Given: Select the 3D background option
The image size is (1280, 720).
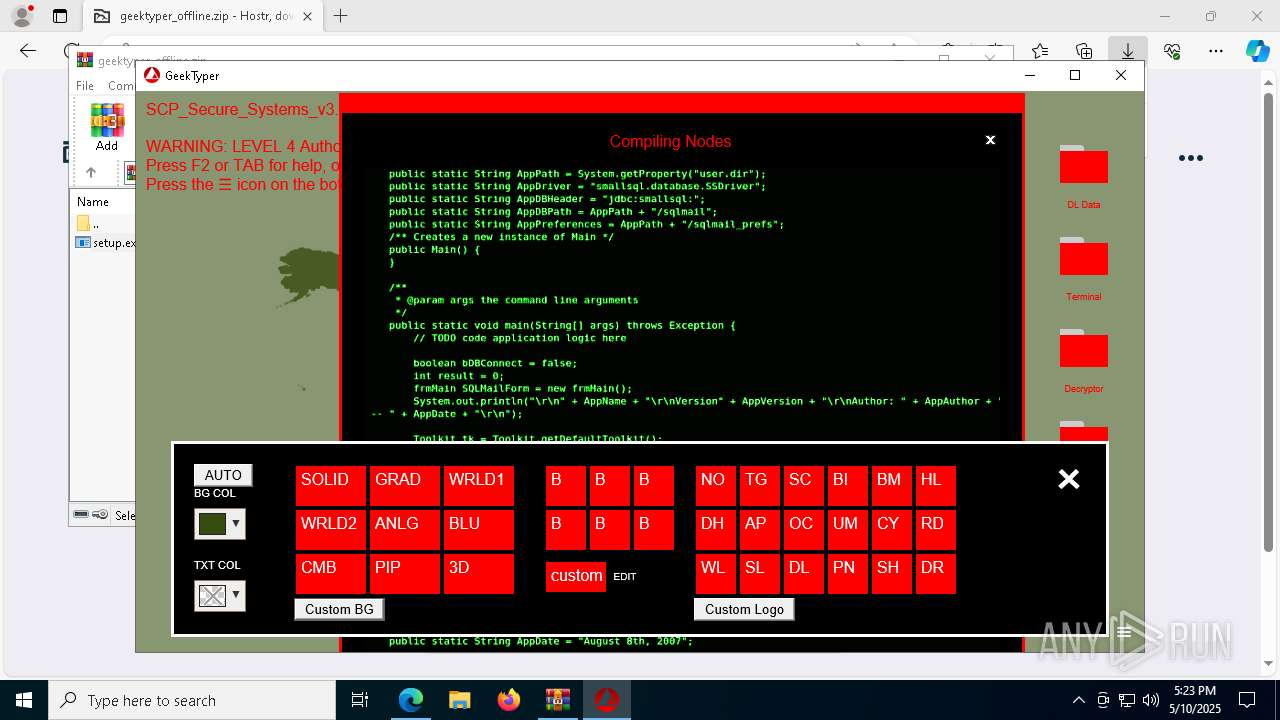Looking at the screenshot, I should click(x=479, y=573).
